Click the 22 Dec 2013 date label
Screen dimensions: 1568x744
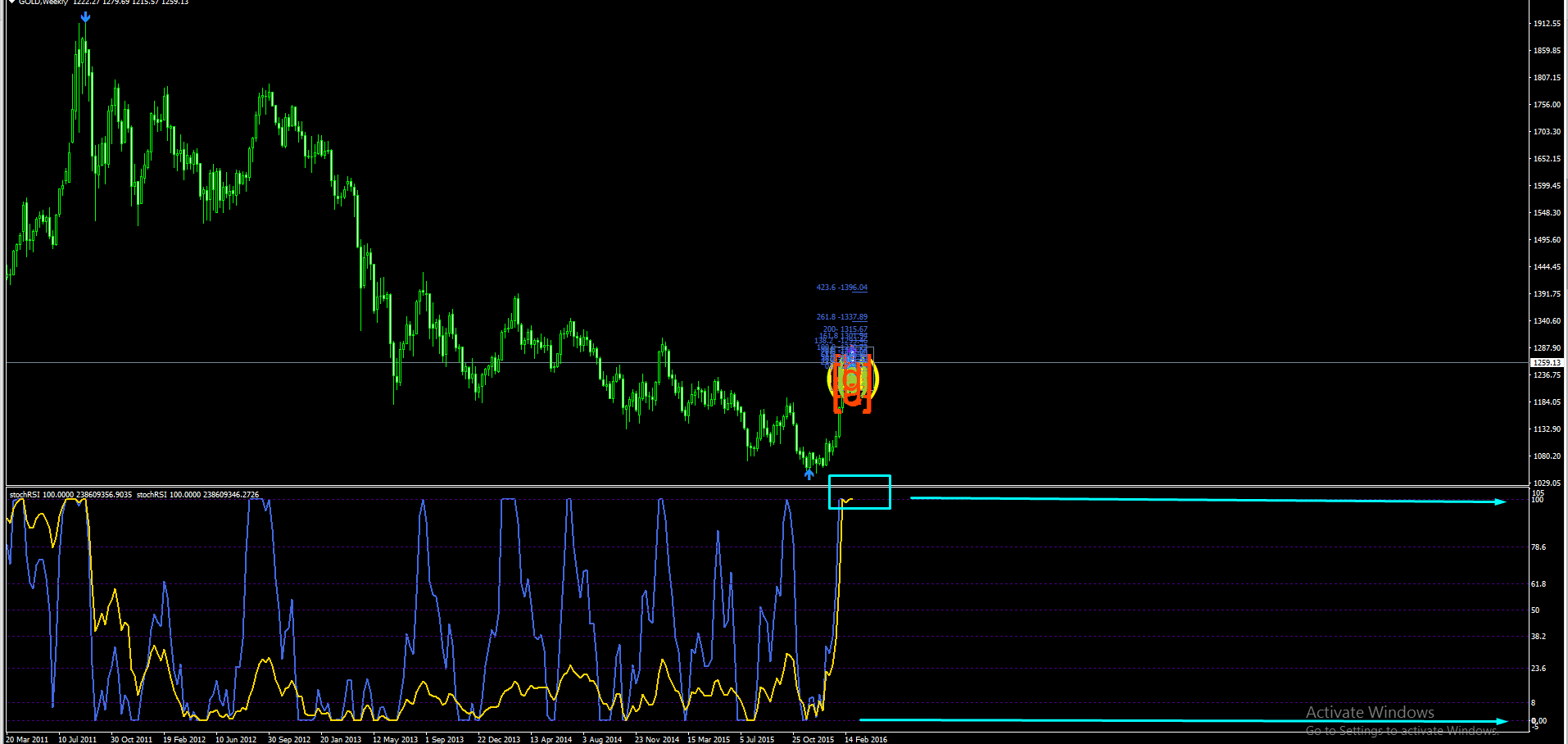coord(499,739)
